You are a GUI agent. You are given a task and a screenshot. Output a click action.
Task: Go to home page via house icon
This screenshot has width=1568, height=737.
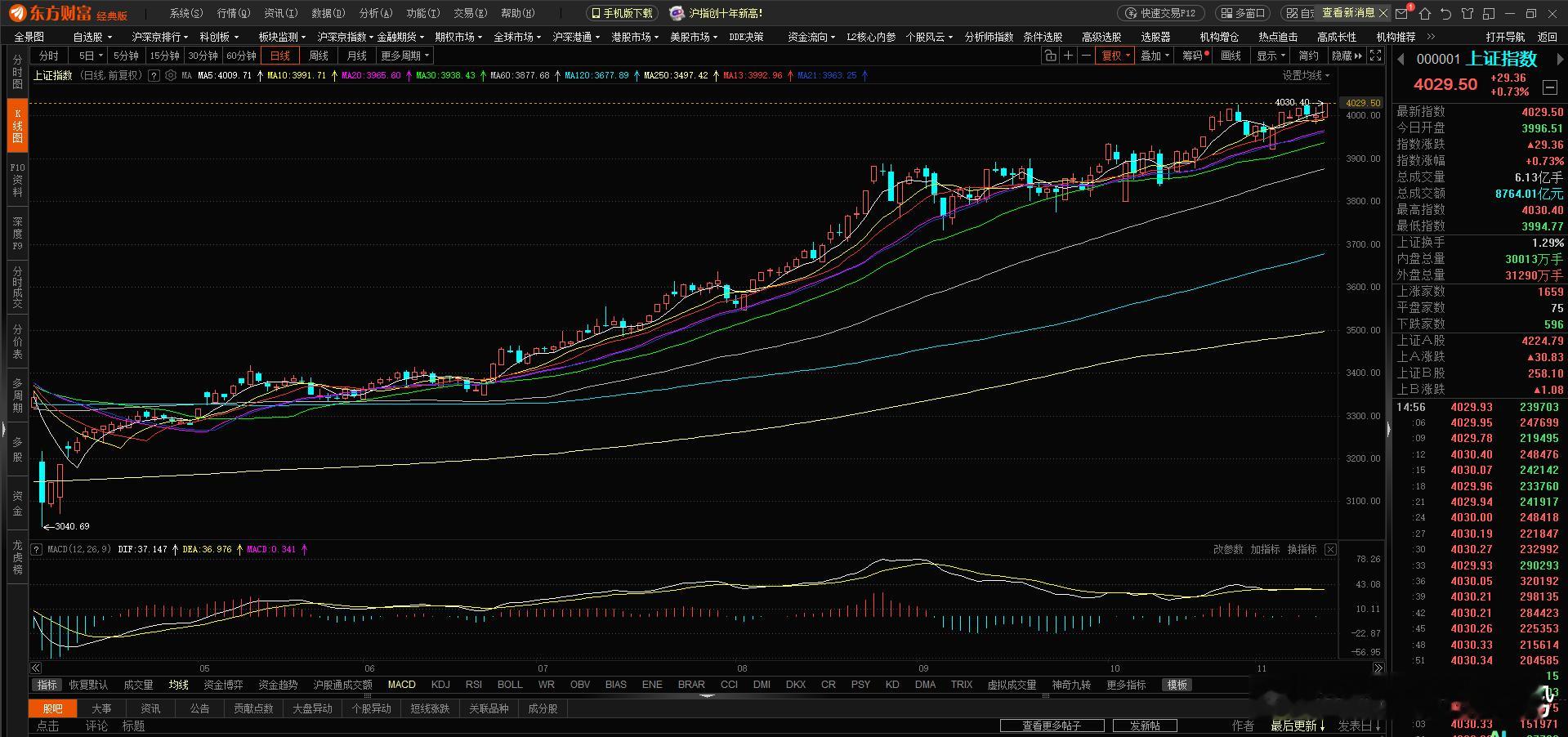1425,13
